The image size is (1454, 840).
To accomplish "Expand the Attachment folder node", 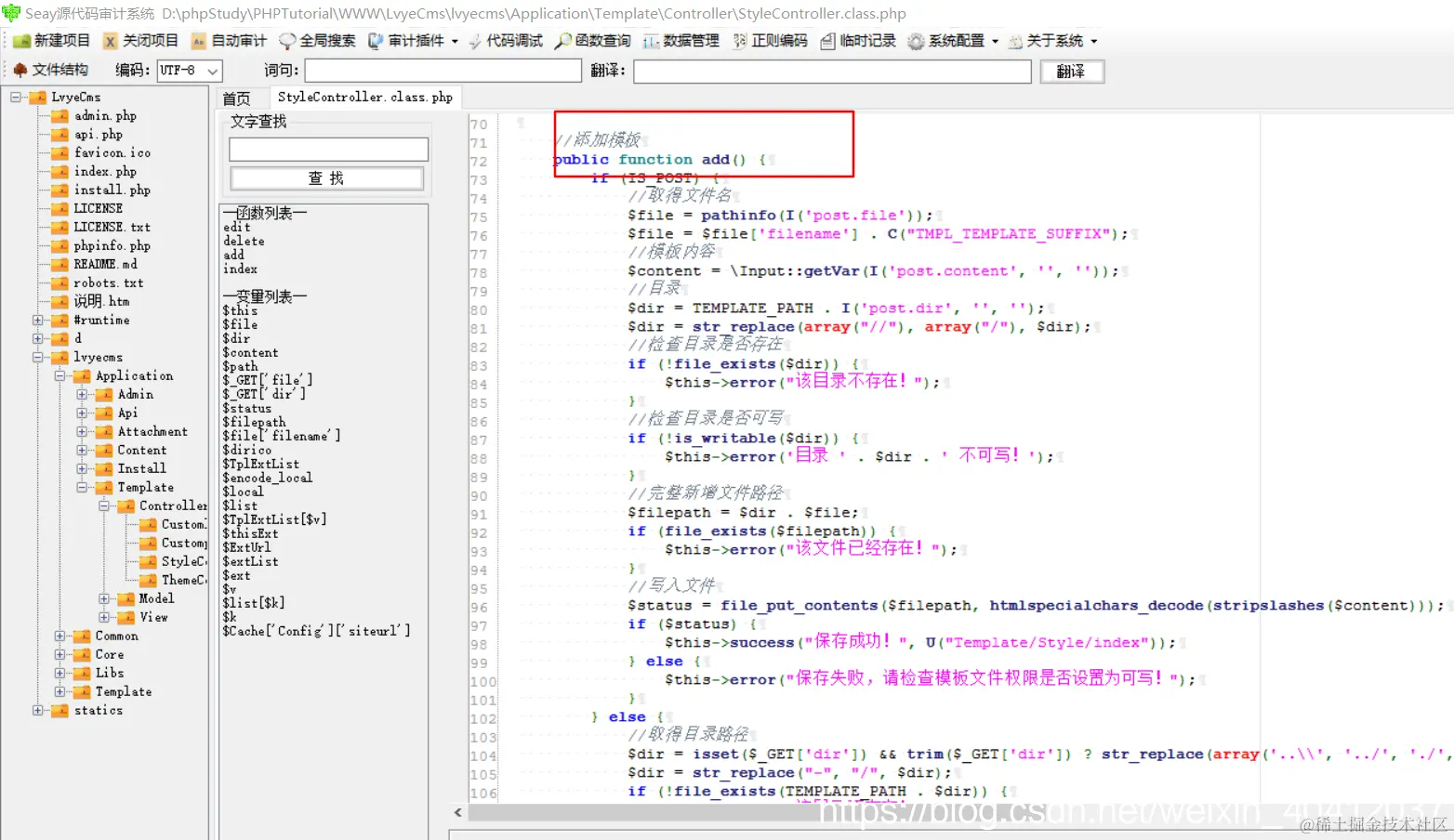I will [82, 432].
